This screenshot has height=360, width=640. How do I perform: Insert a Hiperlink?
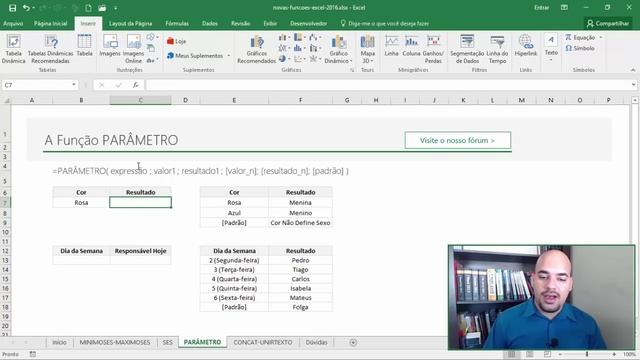[526, 45]
